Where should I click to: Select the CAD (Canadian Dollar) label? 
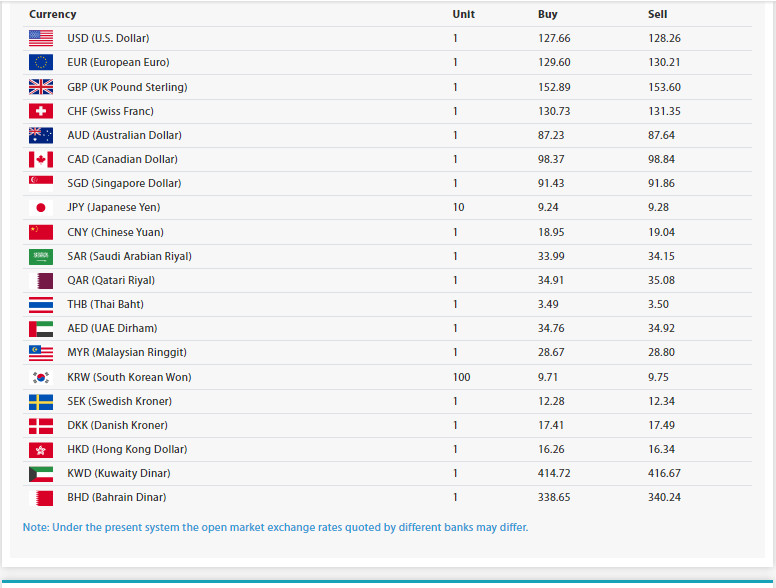(122, 159)
